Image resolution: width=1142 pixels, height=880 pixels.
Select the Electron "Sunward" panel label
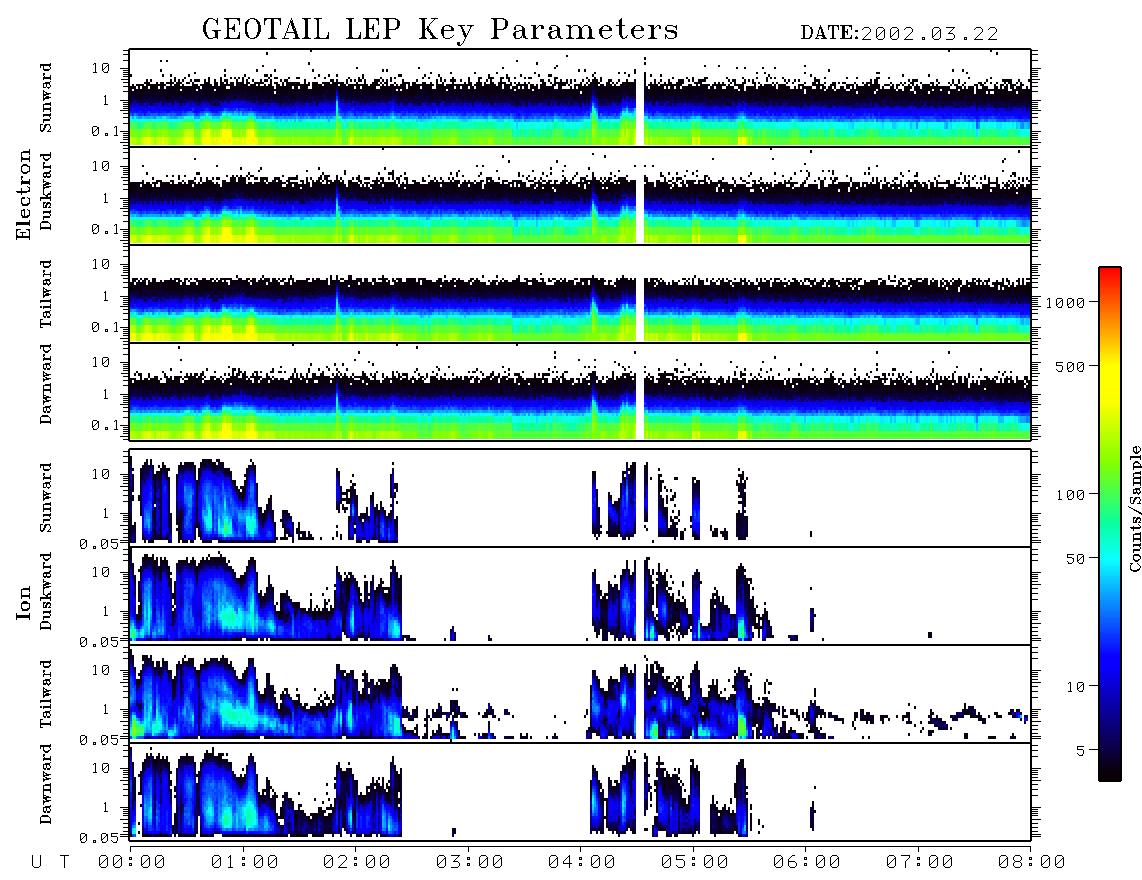click(46, 98)
